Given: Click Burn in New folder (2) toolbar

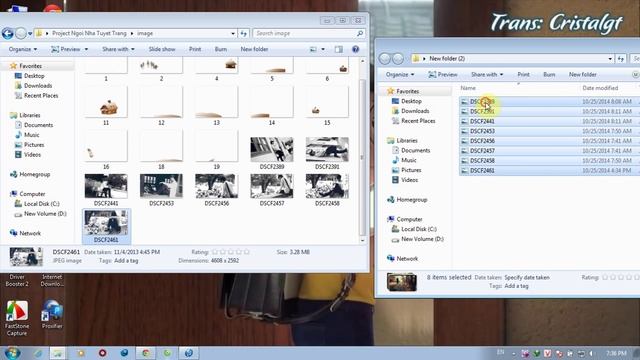Looking at the screenshot, I should tap(549, 75).
